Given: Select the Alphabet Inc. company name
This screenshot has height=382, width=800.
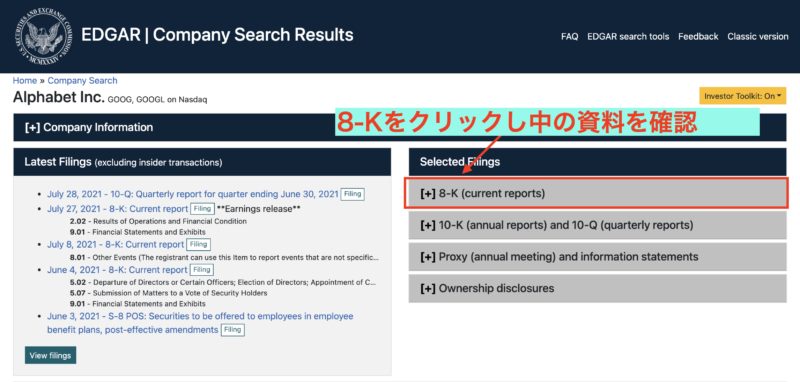Looking at the screenshot, I should point(59,97).
